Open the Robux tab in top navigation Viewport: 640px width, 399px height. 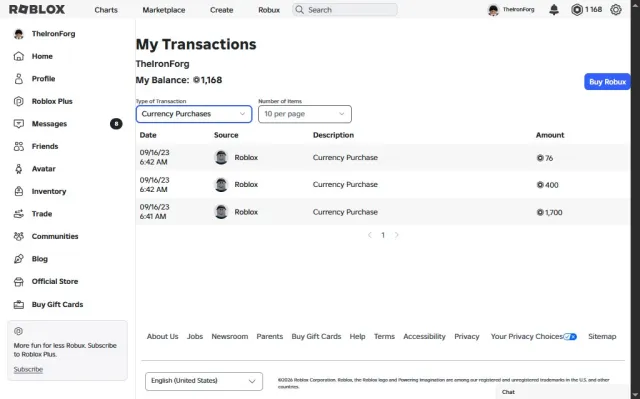[269, 10]
